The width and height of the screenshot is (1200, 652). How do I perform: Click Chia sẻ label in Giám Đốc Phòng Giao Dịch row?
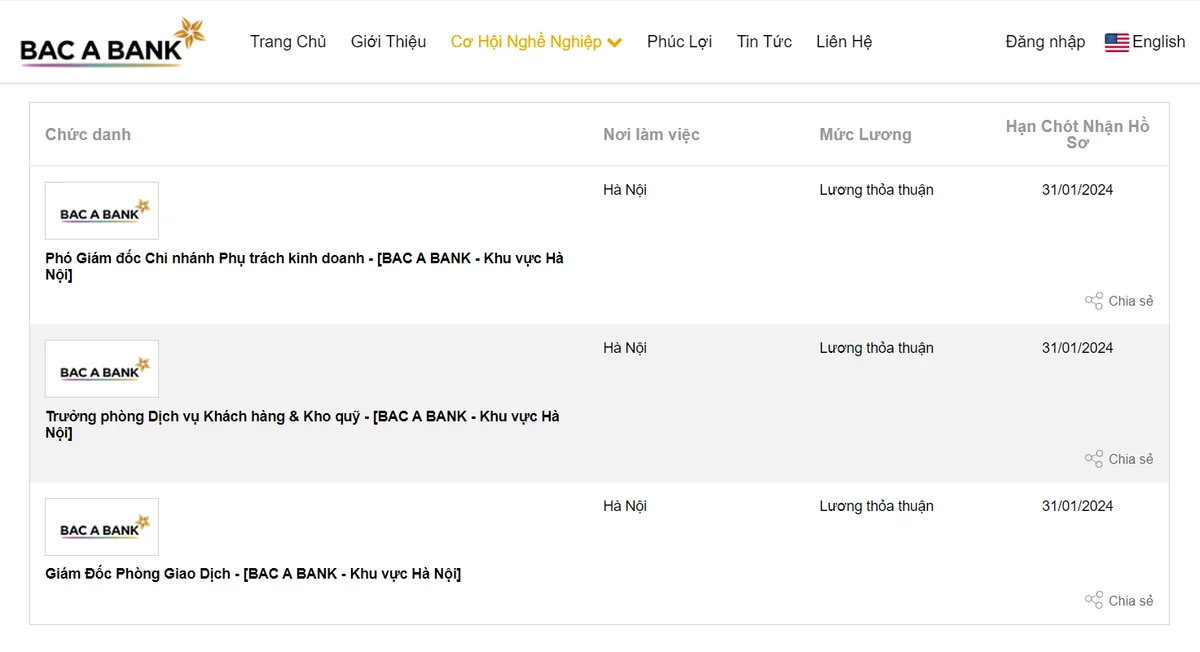(x=1131, y=601)
